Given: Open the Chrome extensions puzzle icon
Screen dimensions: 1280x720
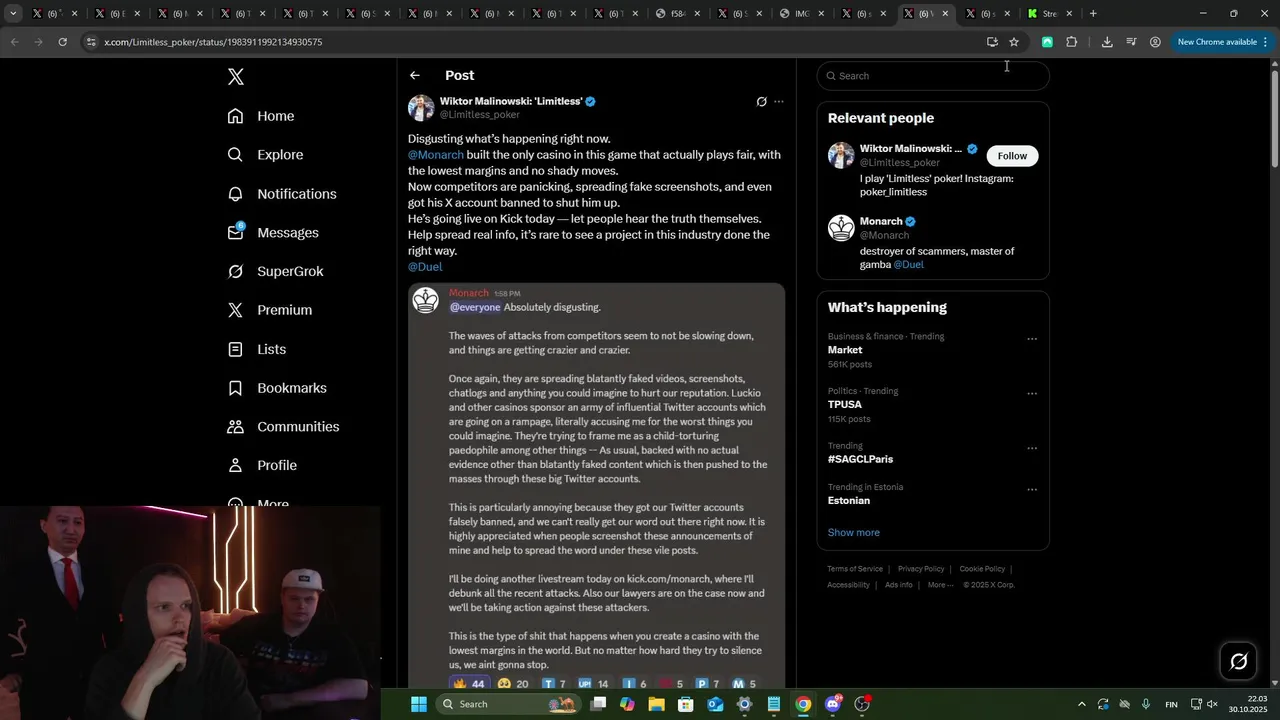Looking at the screenshot, I should pos(1072,42).
